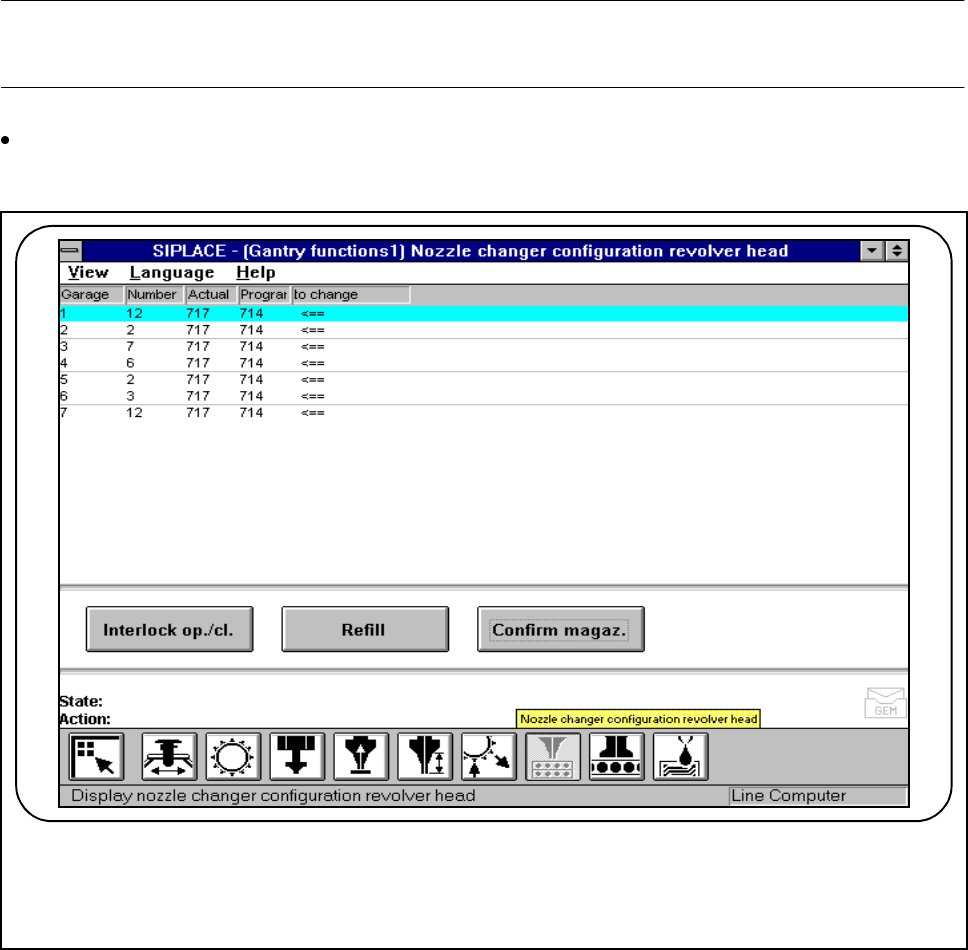Viewport: 968px width, 950px height.
Task: Click the 'to change' column header
Action: coord(351,294)
